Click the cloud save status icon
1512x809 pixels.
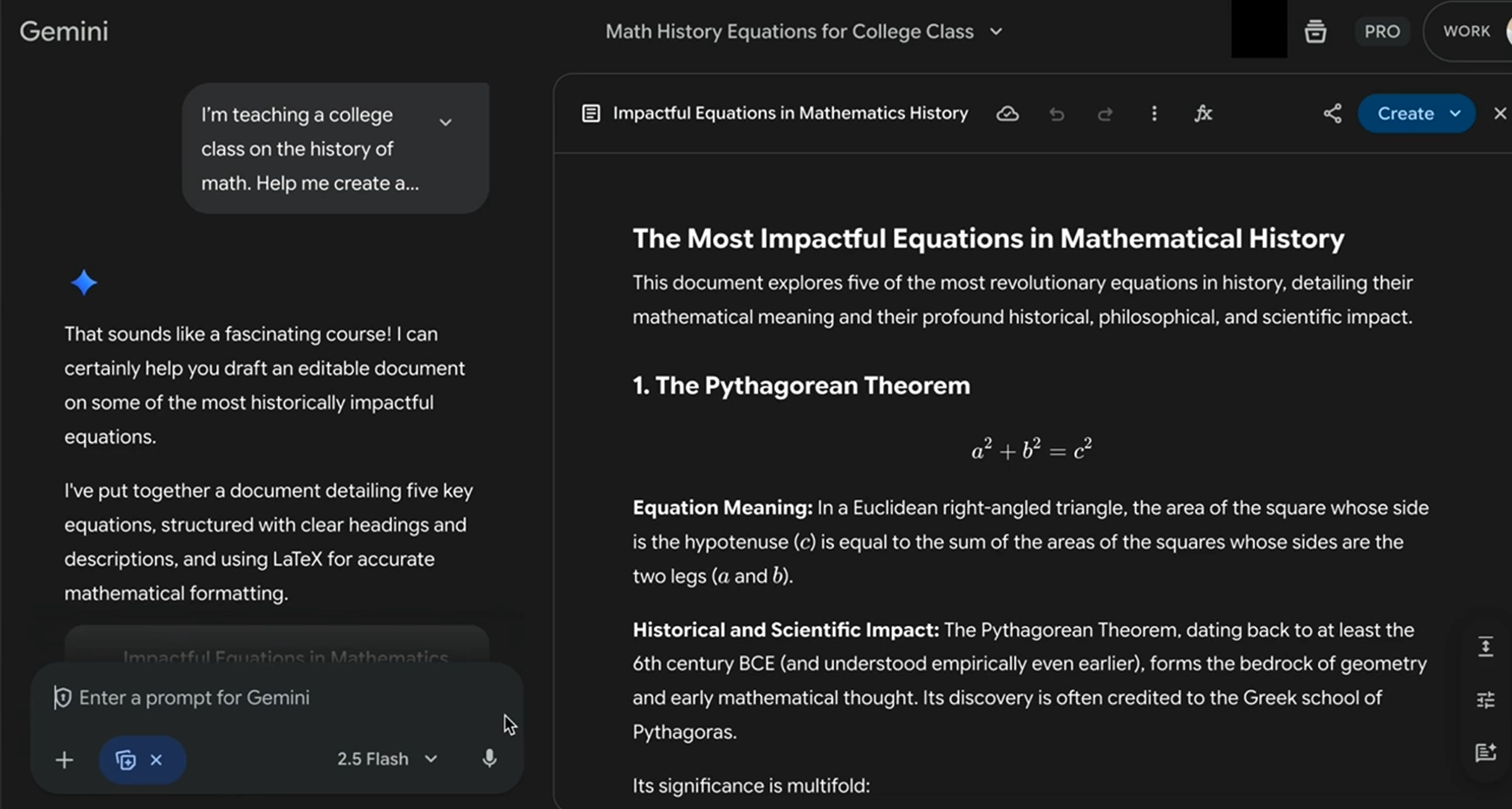click(x=1007, y=113)
